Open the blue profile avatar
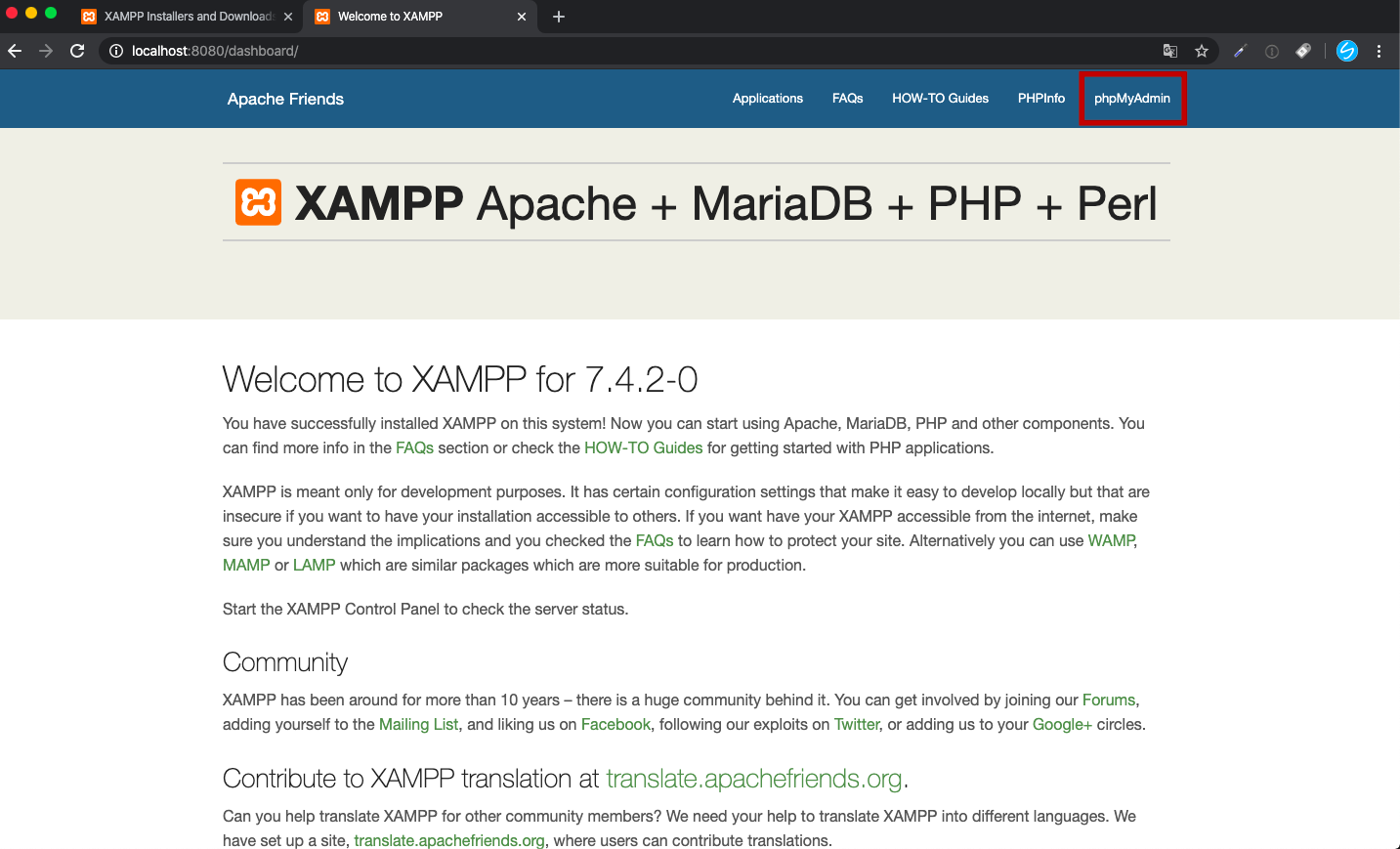 [1347, 51]
